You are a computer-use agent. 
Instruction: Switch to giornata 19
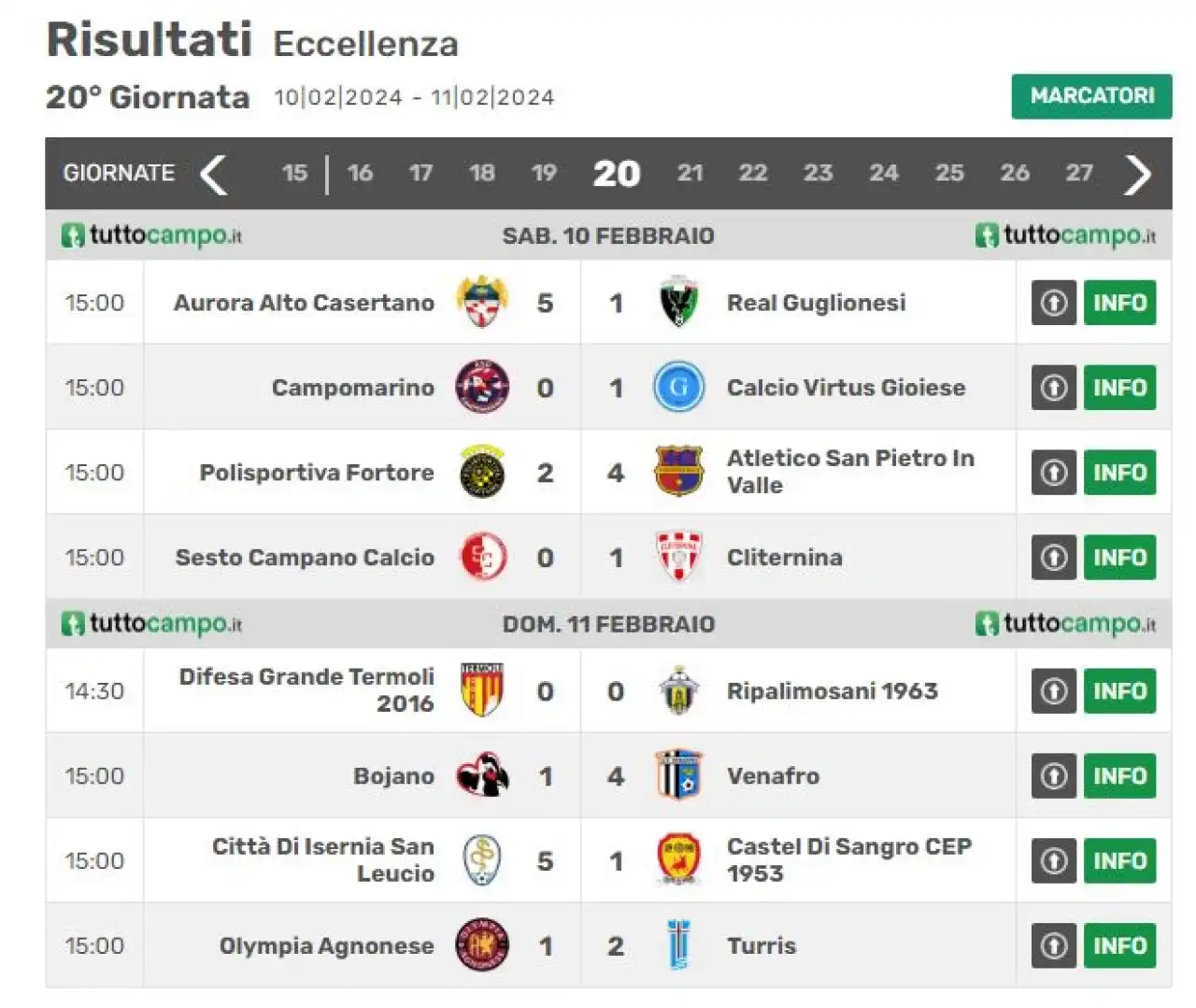[543, 173]
